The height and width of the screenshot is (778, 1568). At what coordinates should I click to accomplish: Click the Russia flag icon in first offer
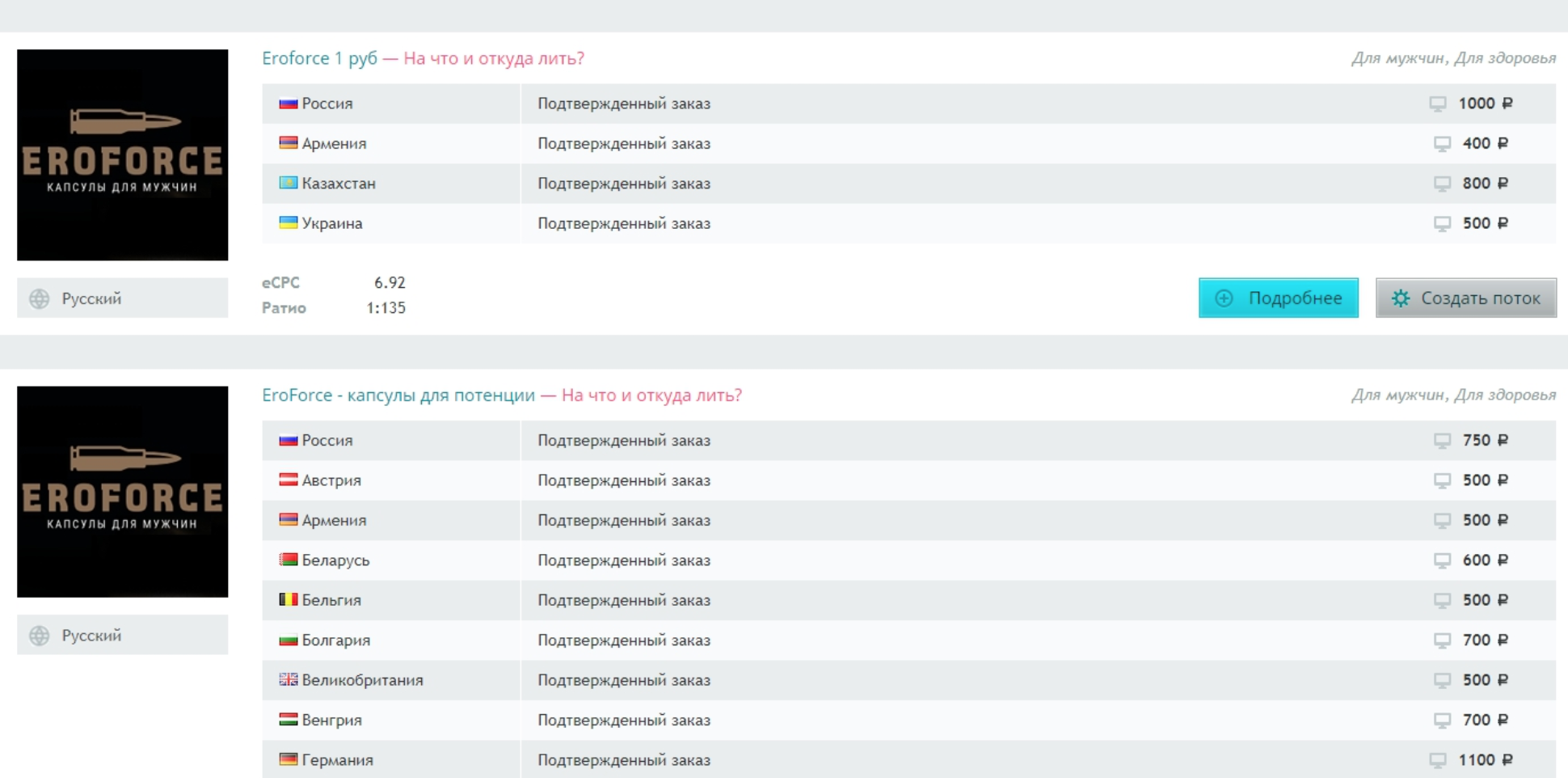tap(288, 104)
